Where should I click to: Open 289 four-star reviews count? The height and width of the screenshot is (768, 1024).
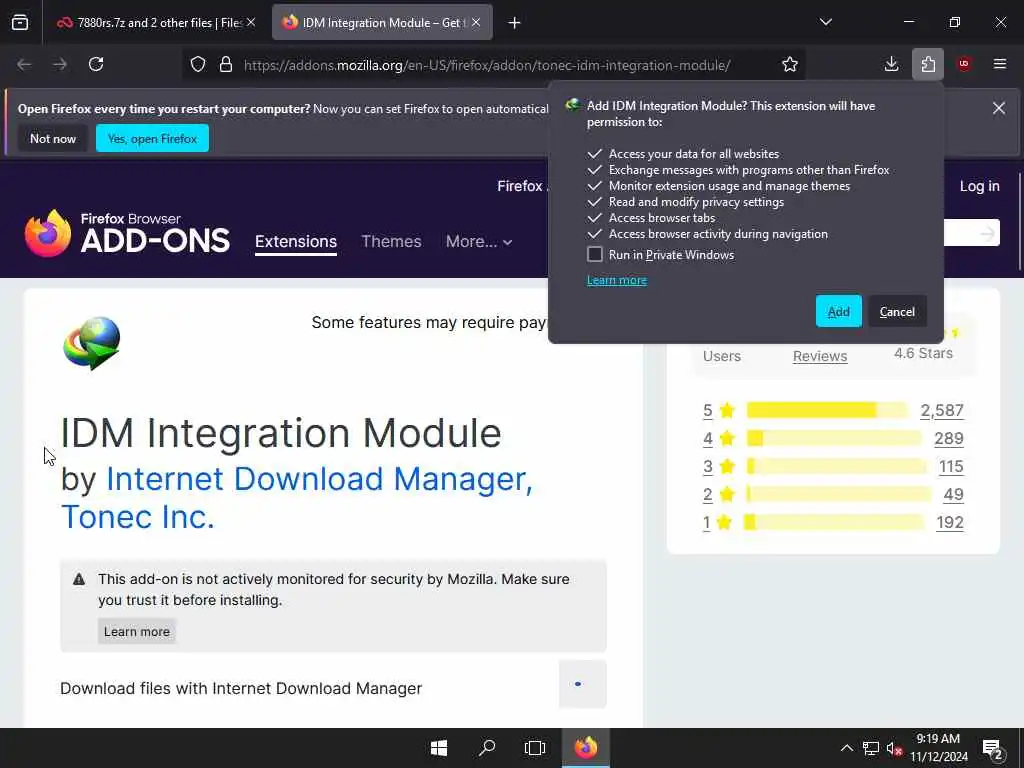pos(948,438)
